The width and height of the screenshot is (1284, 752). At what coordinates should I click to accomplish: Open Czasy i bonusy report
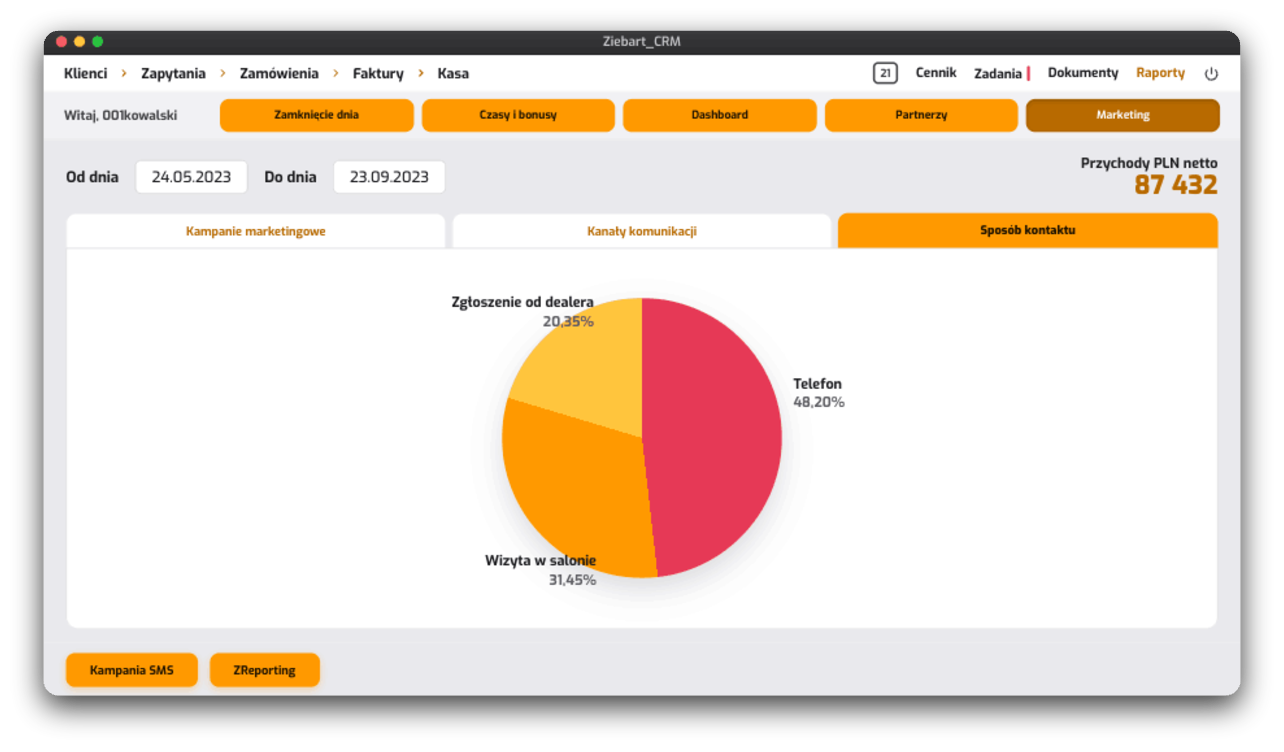[x=518, y=115]
